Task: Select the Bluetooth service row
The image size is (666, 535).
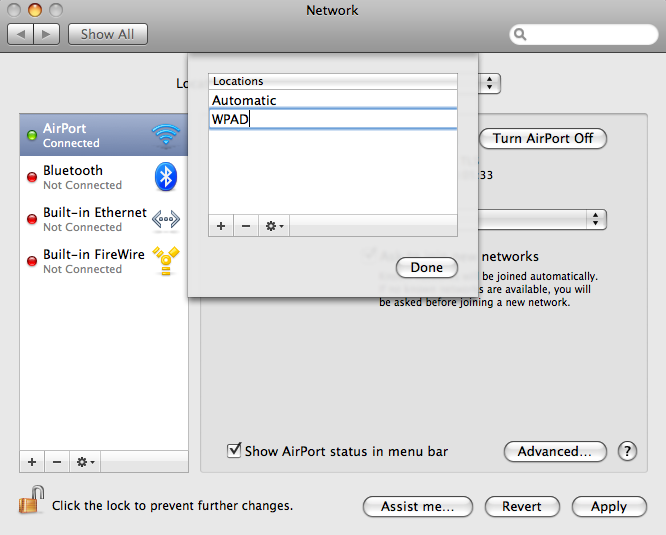Action: tap(104, 177)
